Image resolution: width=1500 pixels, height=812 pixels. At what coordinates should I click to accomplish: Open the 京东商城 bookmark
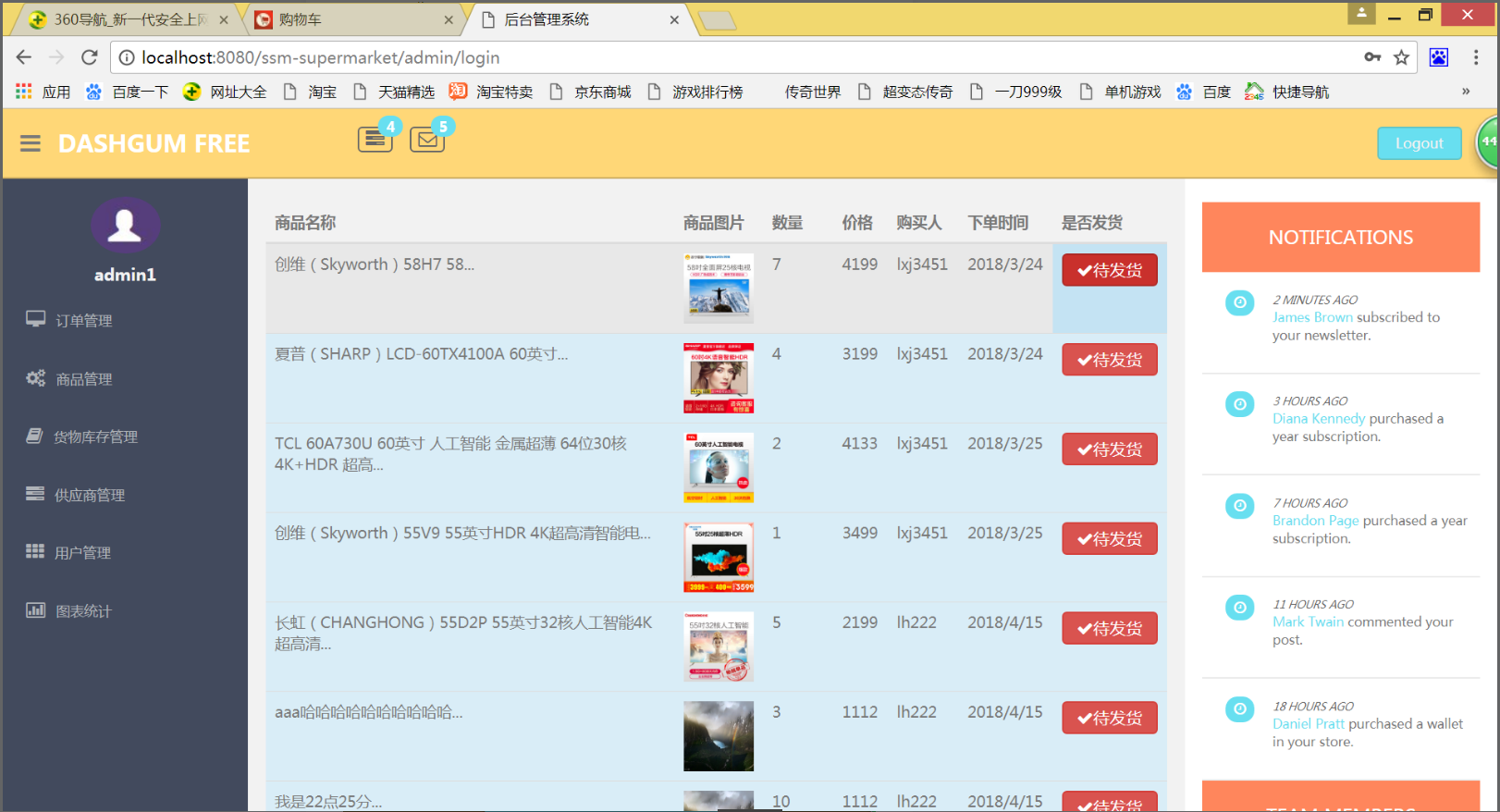pyautogui.click(x=590, y=92)
